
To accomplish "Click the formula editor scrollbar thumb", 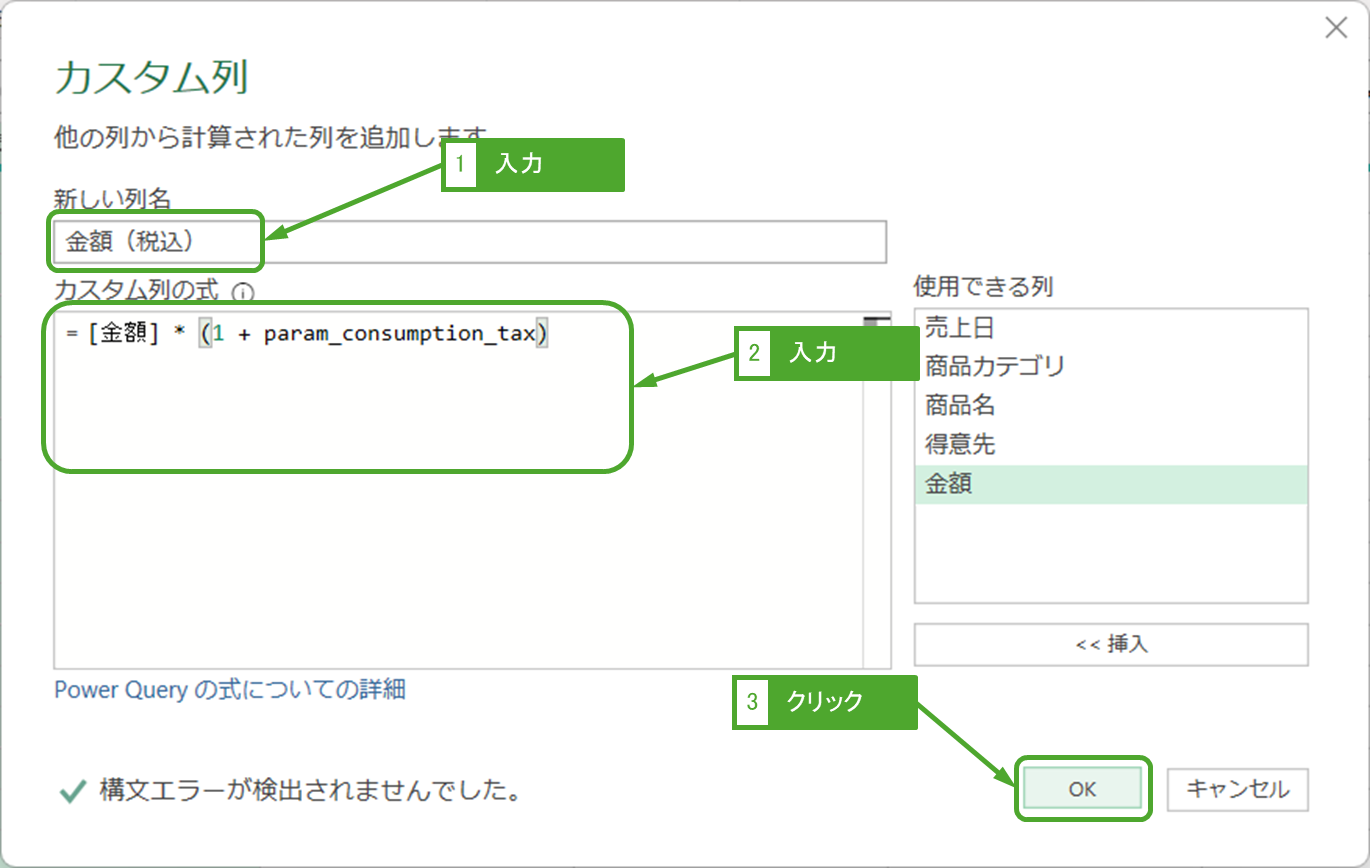I will (x=876, y=322).
